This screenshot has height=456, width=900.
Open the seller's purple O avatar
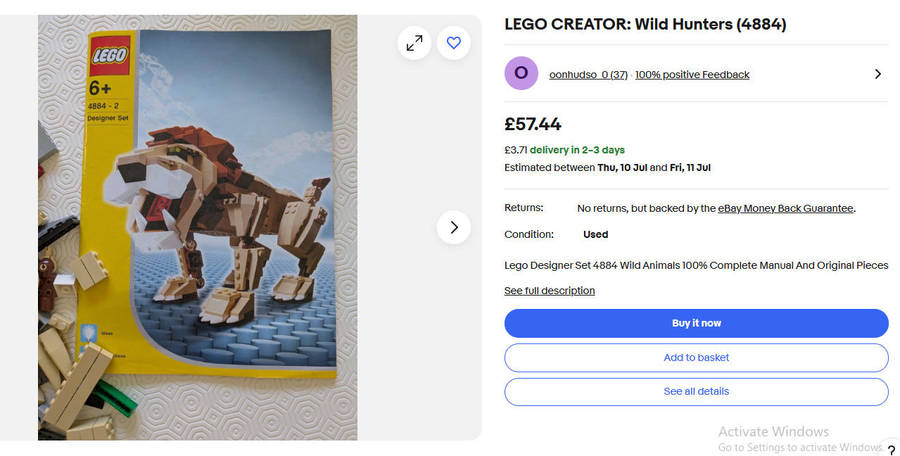[x=521, y=74]
